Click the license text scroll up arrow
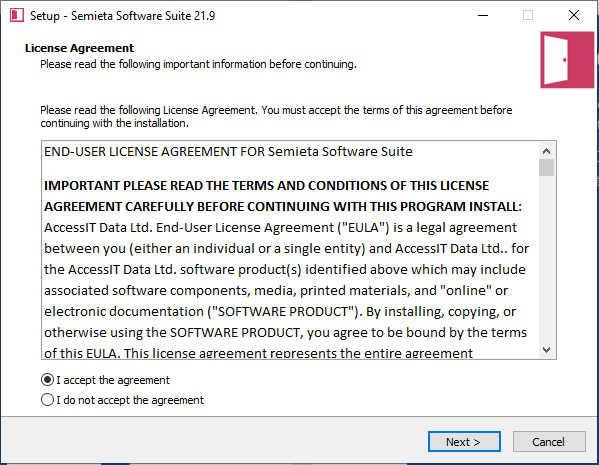The image size is (599, 465). click(547, 151)
